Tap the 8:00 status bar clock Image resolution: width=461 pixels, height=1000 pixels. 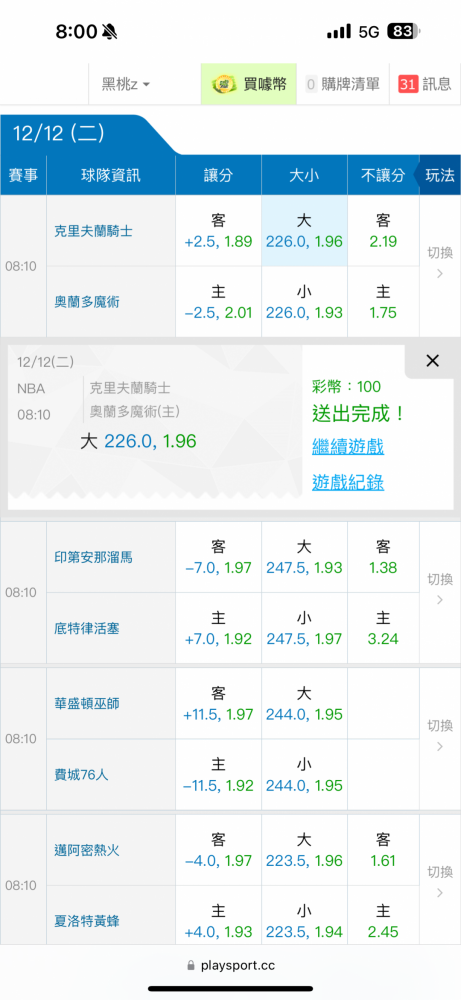coord(76,31)
